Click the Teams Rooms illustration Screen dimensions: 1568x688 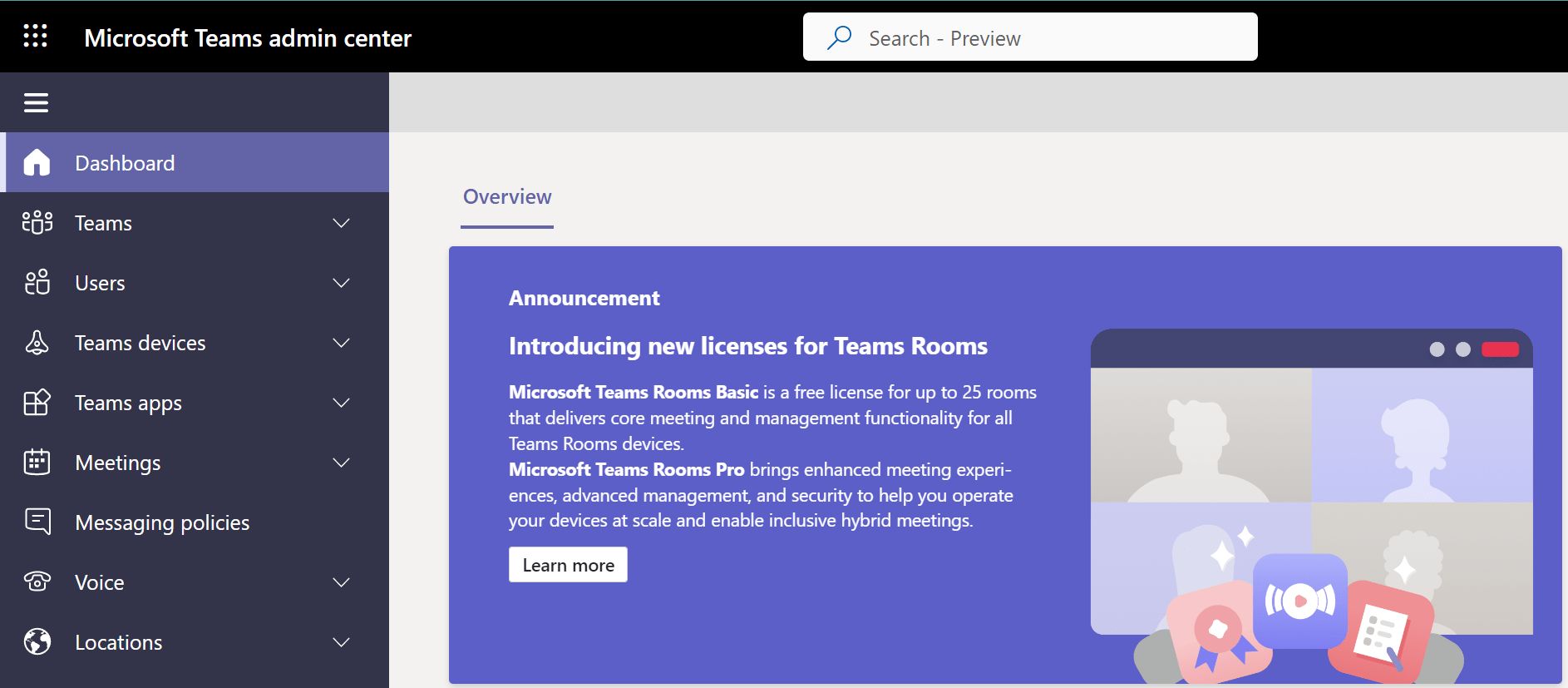pos(1311,506)
